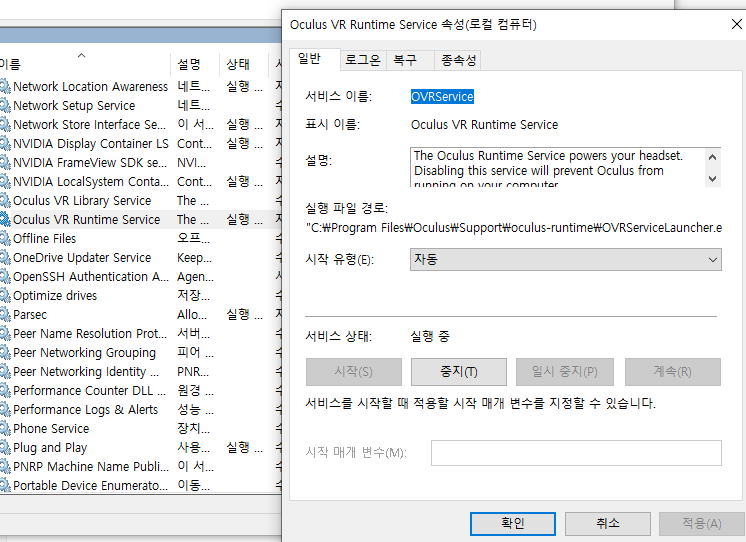
Task: Click gear icon beside OpenSSH Authentication A...
Action: pos(5,276)
